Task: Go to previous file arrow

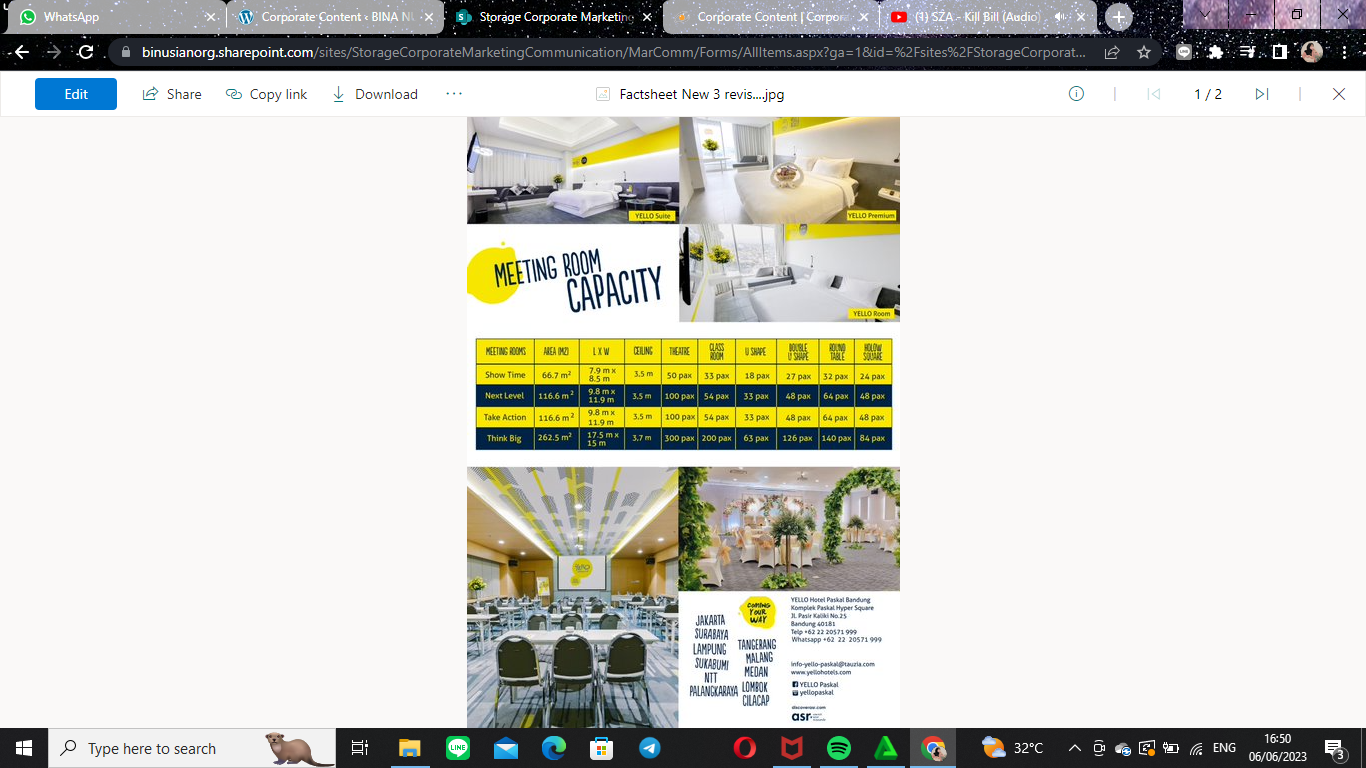Action: (x=1153, y=94)
